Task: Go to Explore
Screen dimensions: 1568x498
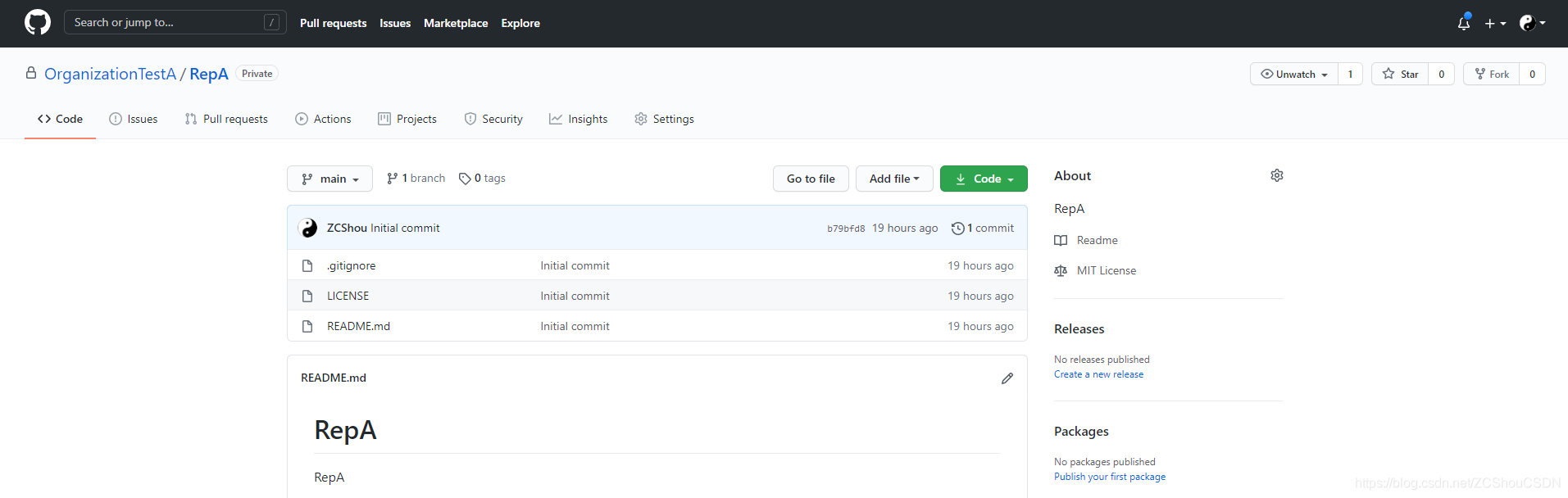Action: (520, 23)
